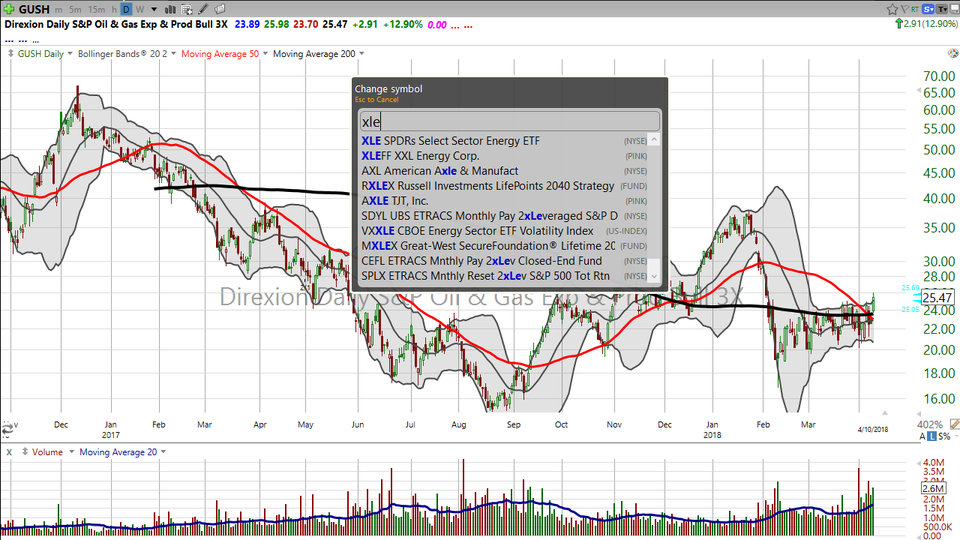Select XLEFF XXL Energy Corp. result
960x540 pixels.
(x=504, y=156)
